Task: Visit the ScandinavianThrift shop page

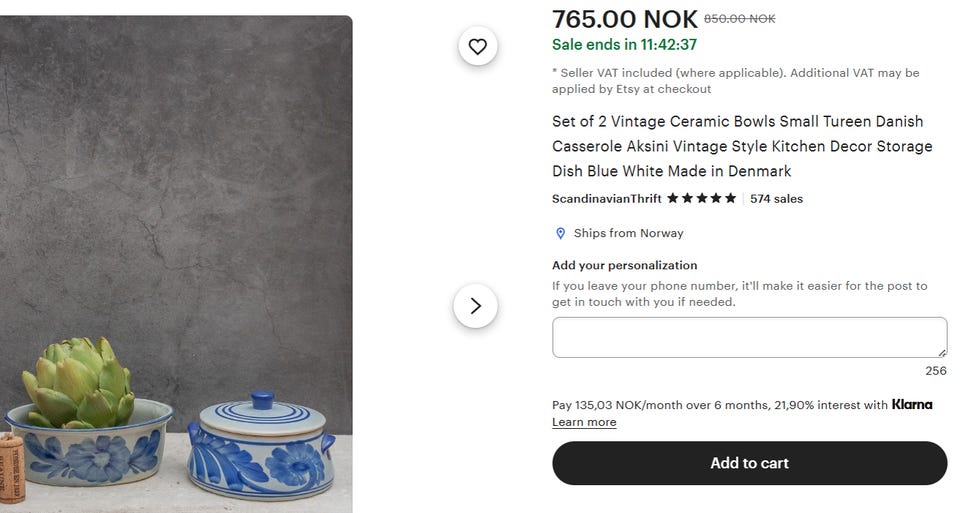Action: coord(606,199)
